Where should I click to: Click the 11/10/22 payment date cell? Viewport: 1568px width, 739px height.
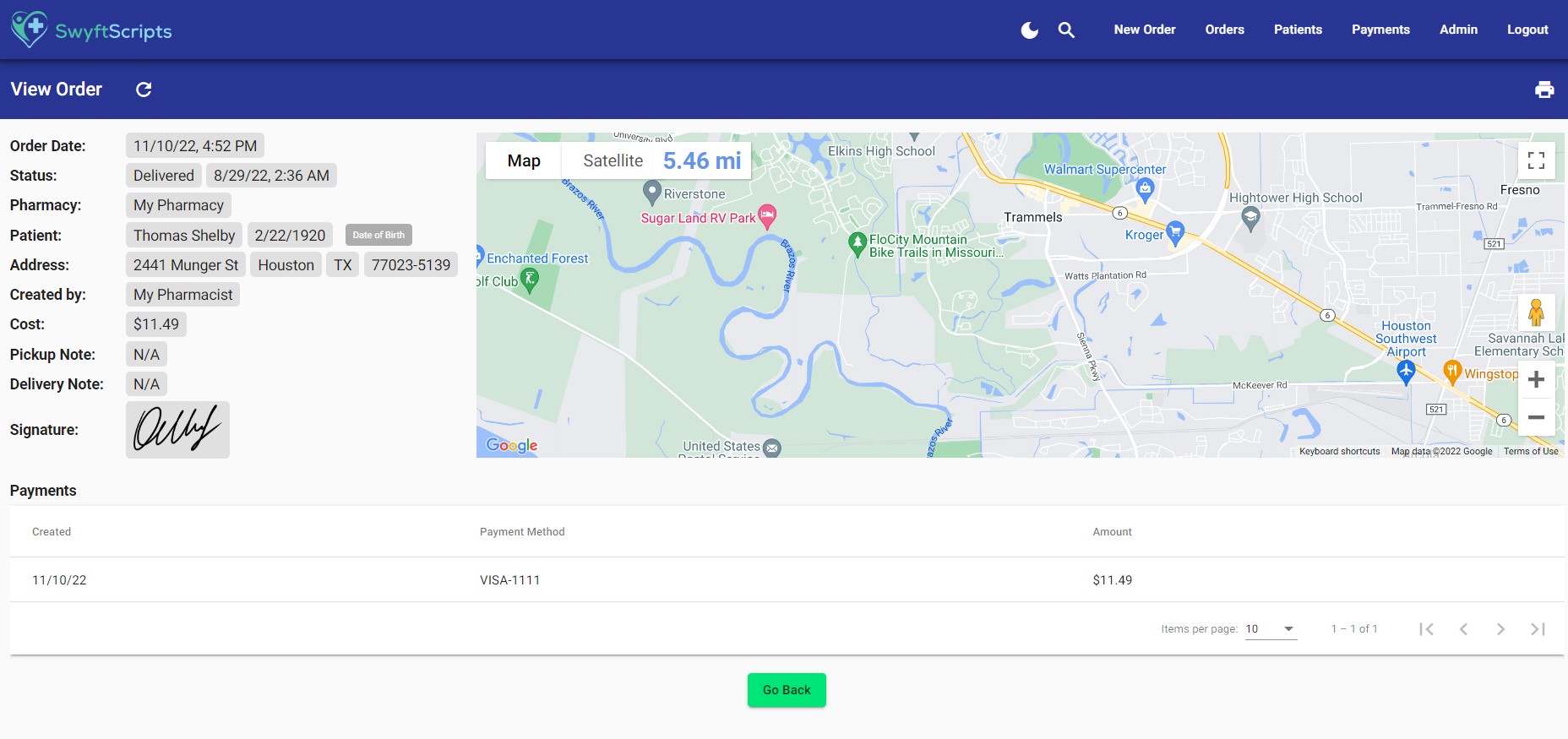(59, 580)
